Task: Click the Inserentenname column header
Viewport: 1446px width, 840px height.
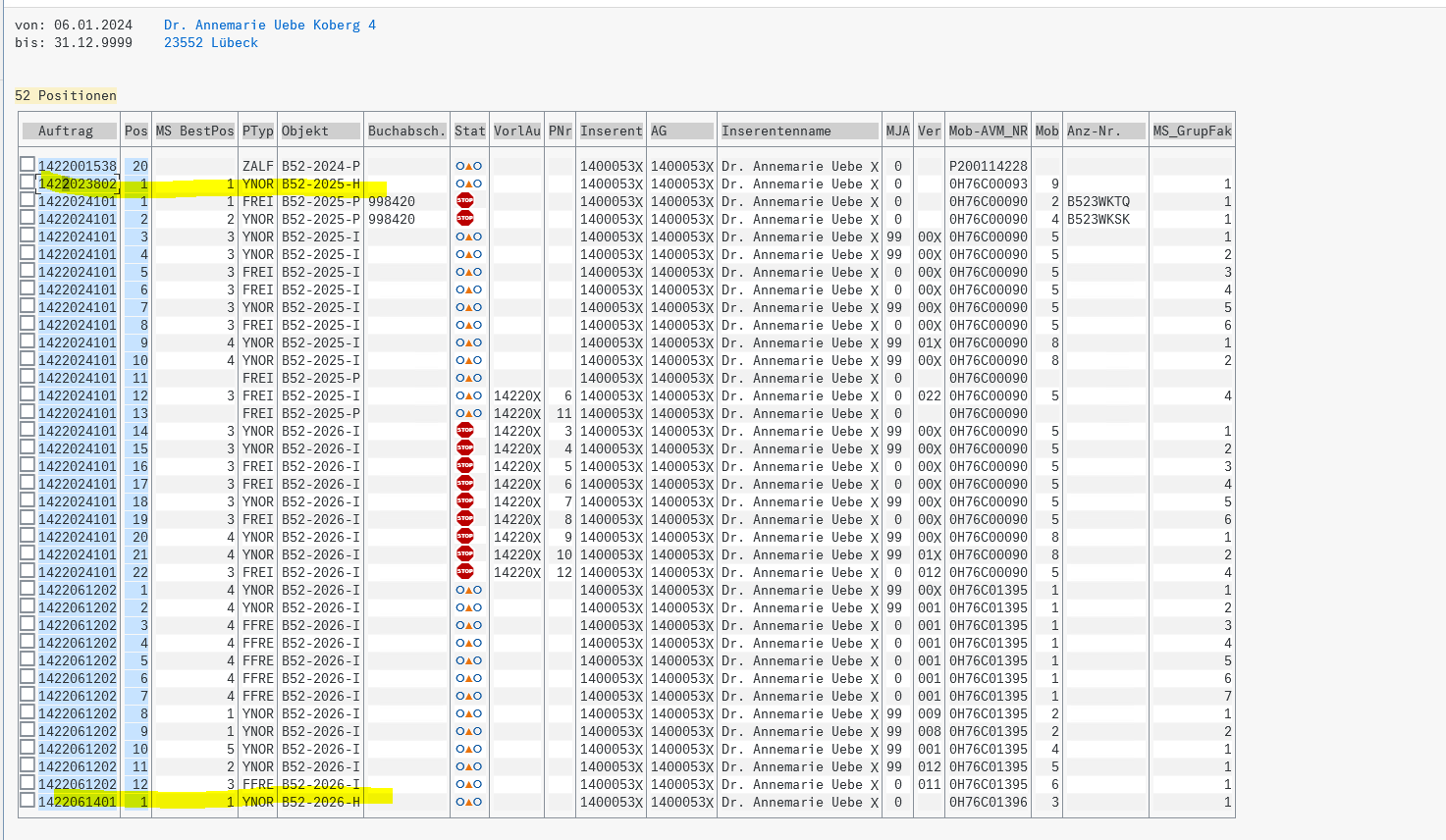Action: pos(799,131)
